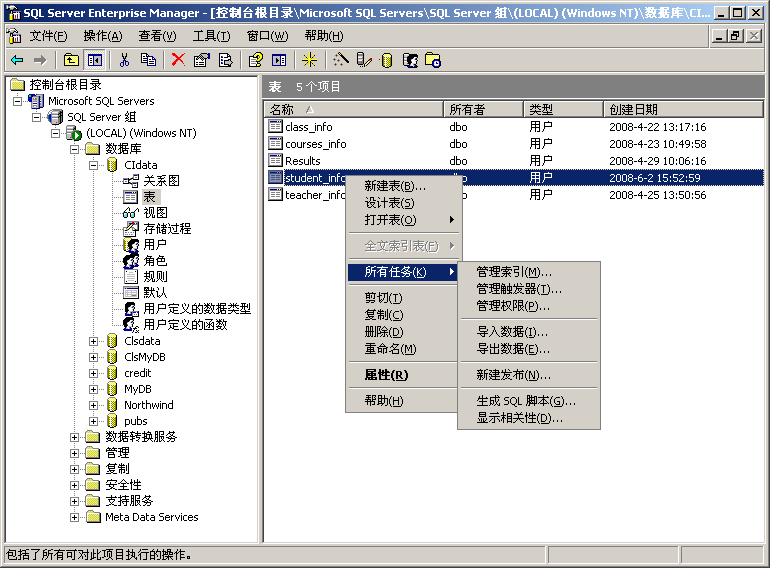The image size is (770, 568).
Task: Click the red Delete X toolbar icon
Action: click(178, 60)
